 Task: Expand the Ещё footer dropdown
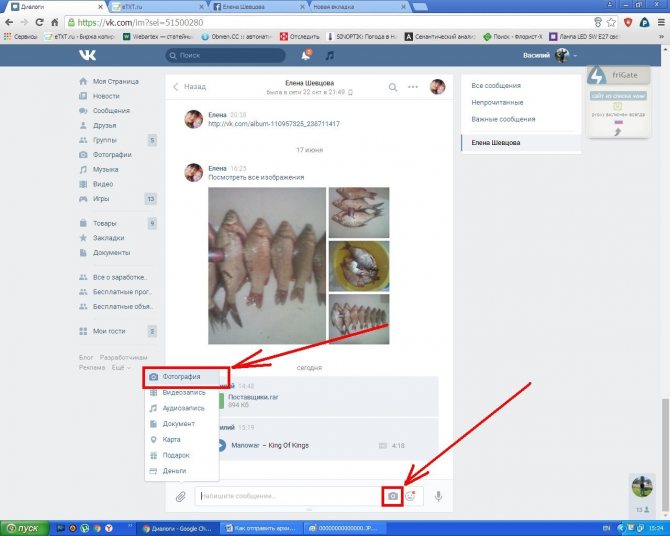[120, 368]
